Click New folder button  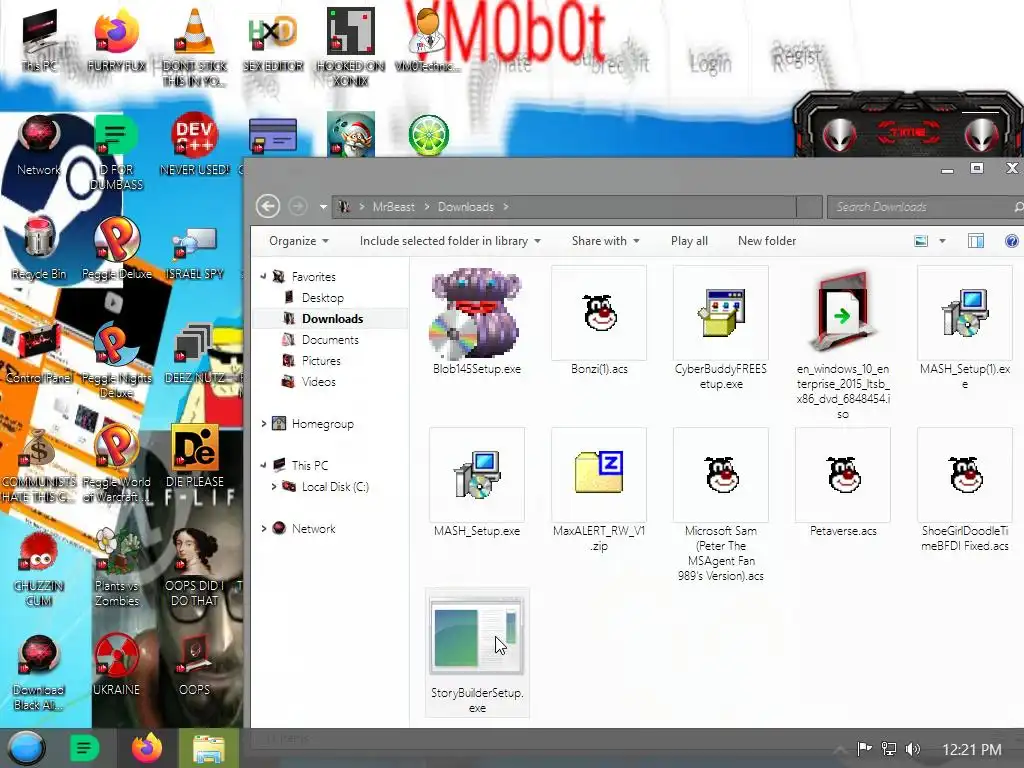(767, 241)
